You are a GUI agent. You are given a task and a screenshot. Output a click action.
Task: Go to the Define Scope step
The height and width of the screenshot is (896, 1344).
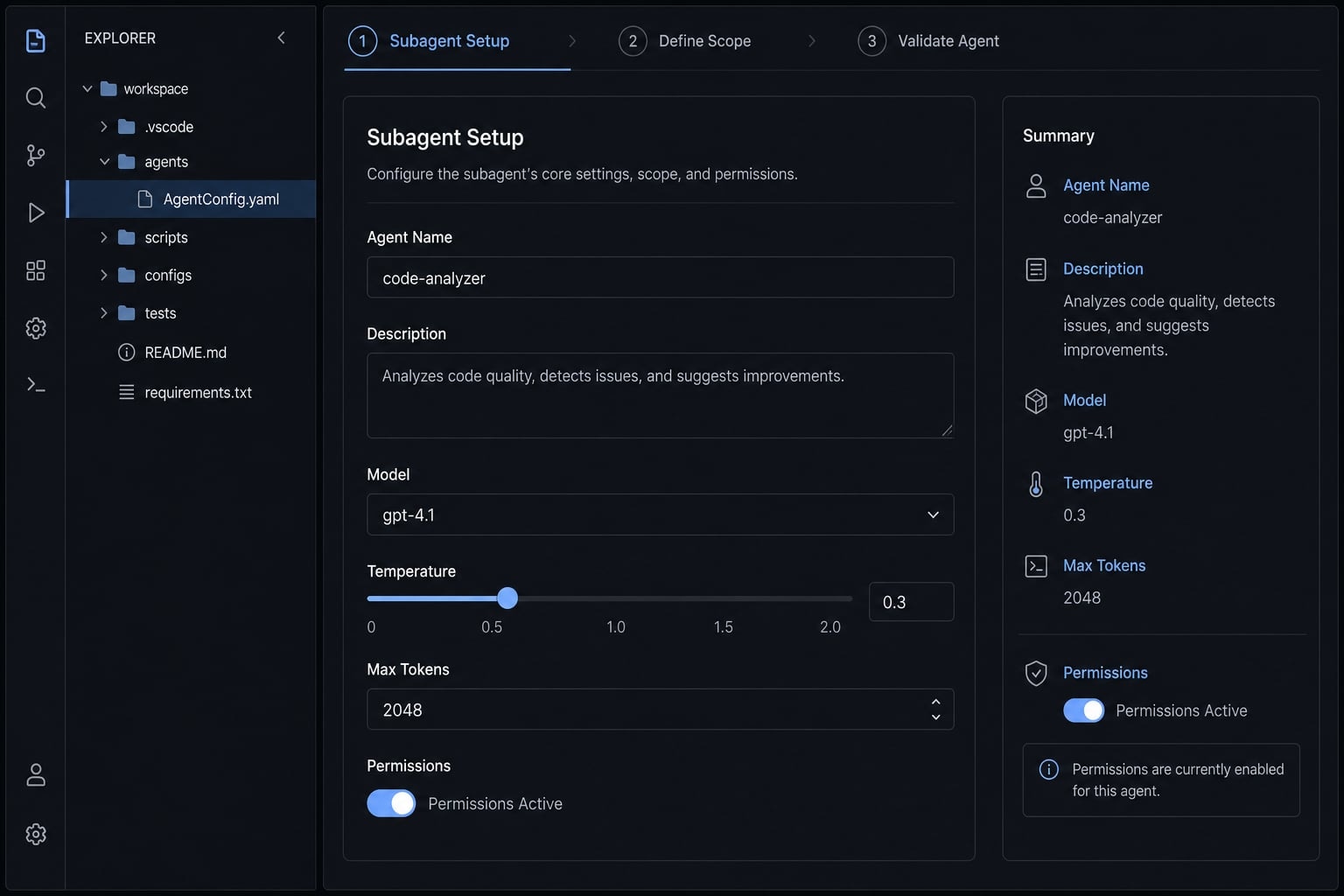[684, 41]
